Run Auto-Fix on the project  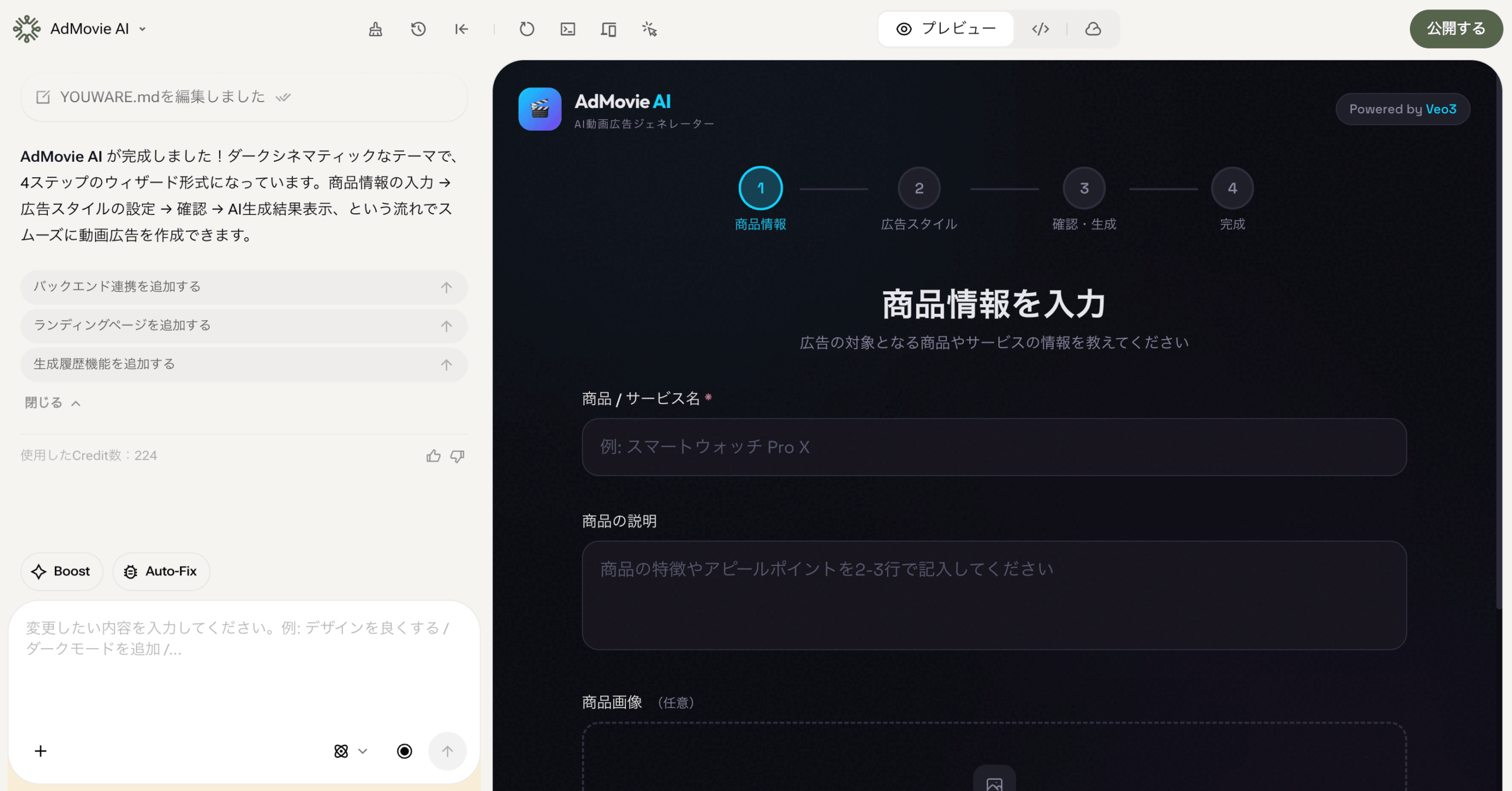point(161,571)
